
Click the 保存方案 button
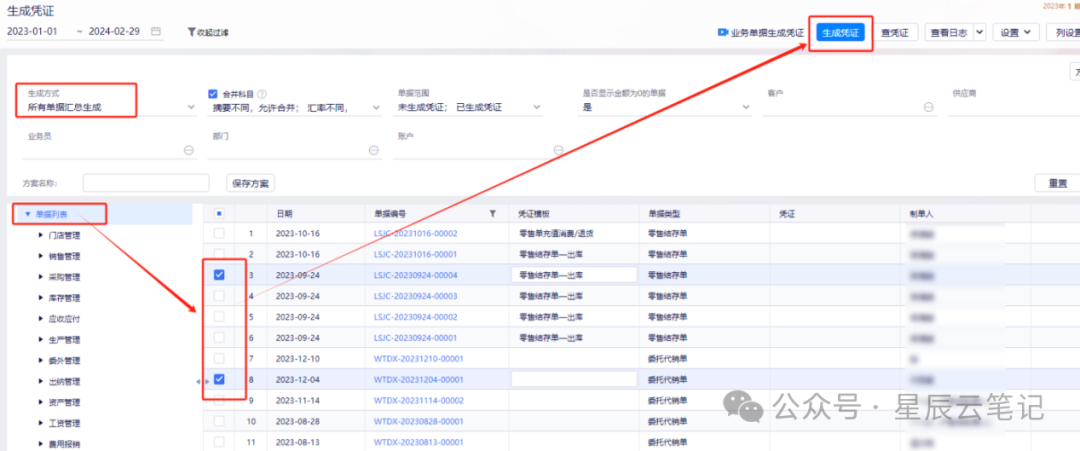pos(250,183)
